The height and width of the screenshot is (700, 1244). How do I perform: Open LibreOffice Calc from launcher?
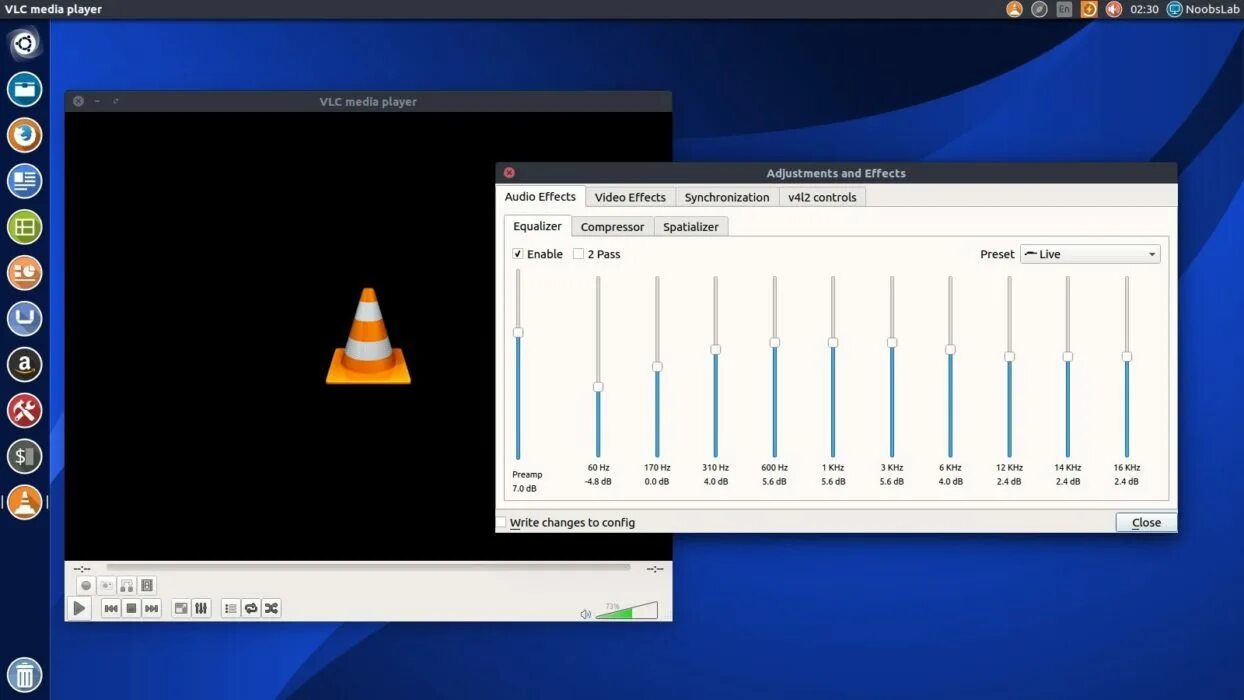25,227
